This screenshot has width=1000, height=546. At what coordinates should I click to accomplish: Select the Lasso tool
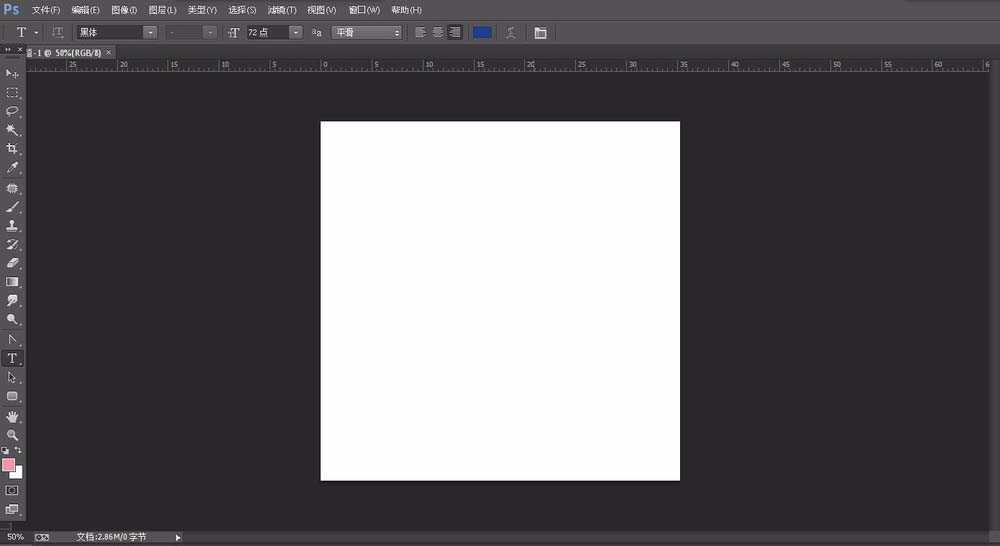12,111
